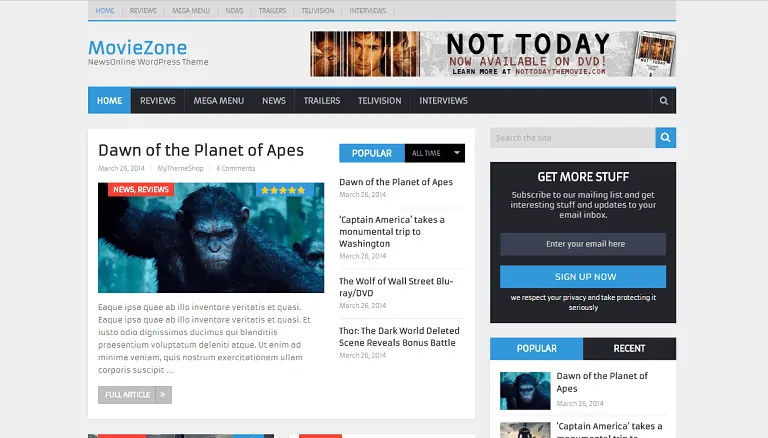Click the MovieZone site logo
Viewport: 768px width, 438px height.
point(138,48)
